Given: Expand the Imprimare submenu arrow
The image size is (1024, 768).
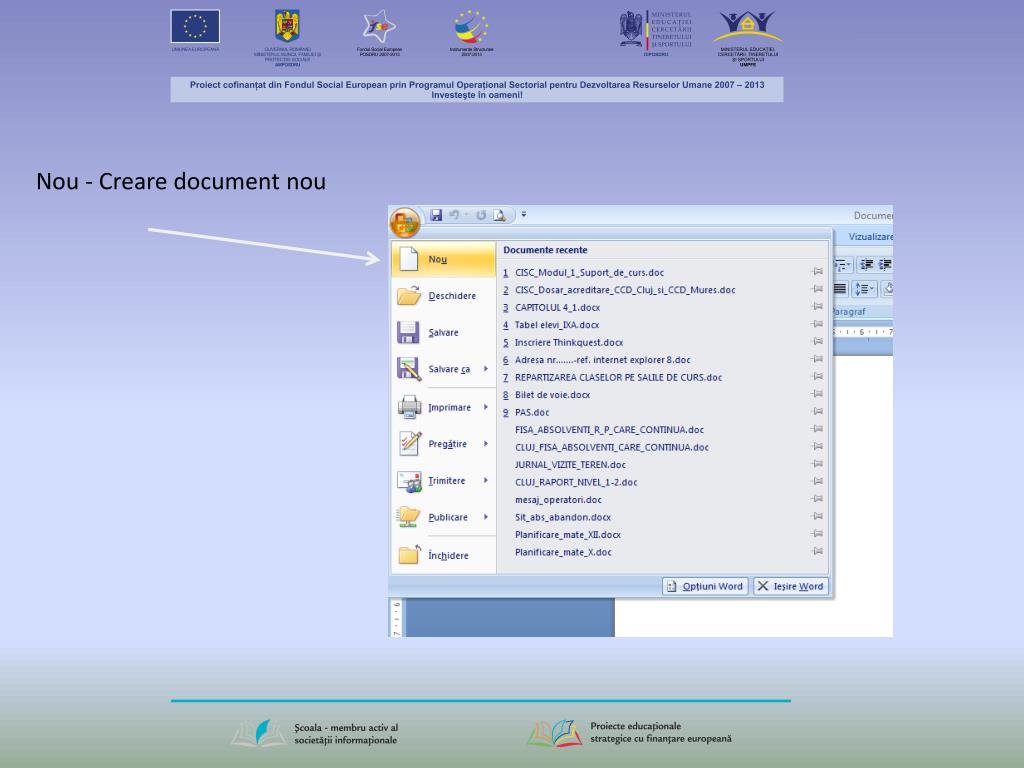Looking at the screenshot, I should pyautogui.click(x=486, y=408).
